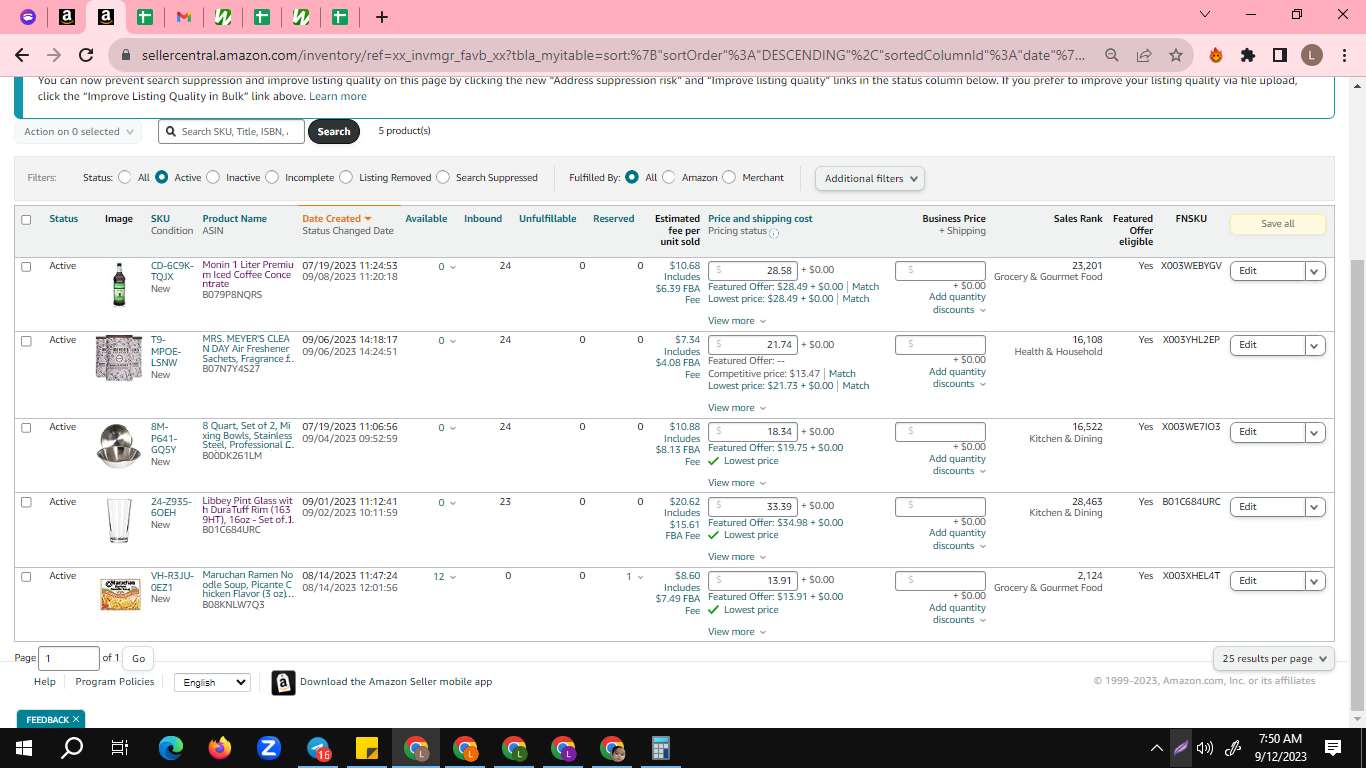Select the Inactive status filter
The width and height of the screenshot is (1366, 768).
click(x=213, y=177)
